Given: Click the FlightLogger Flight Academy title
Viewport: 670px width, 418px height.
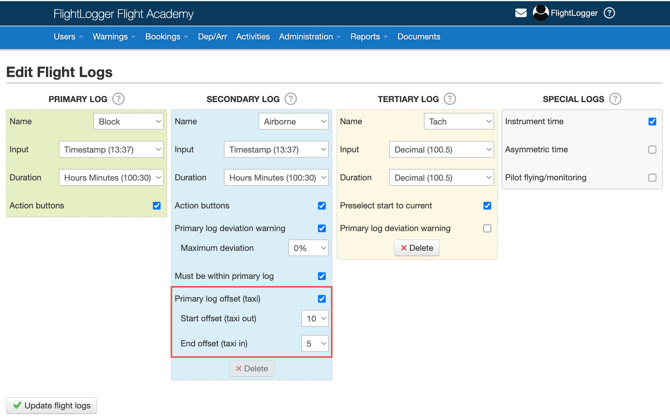Looking at the screenshot, I should click(x=123, y=14).
